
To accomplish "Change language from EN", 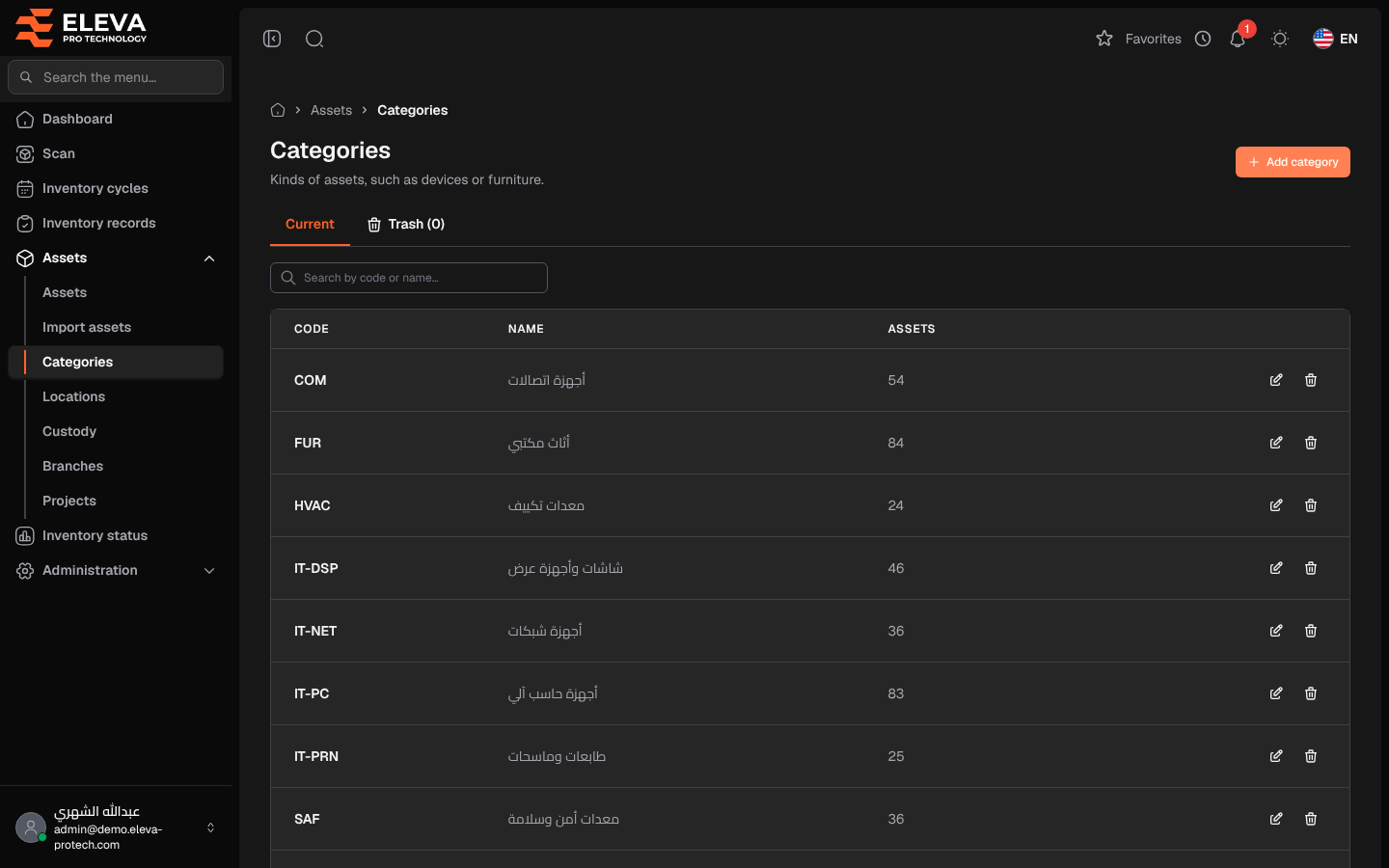I will (1335, 39).
